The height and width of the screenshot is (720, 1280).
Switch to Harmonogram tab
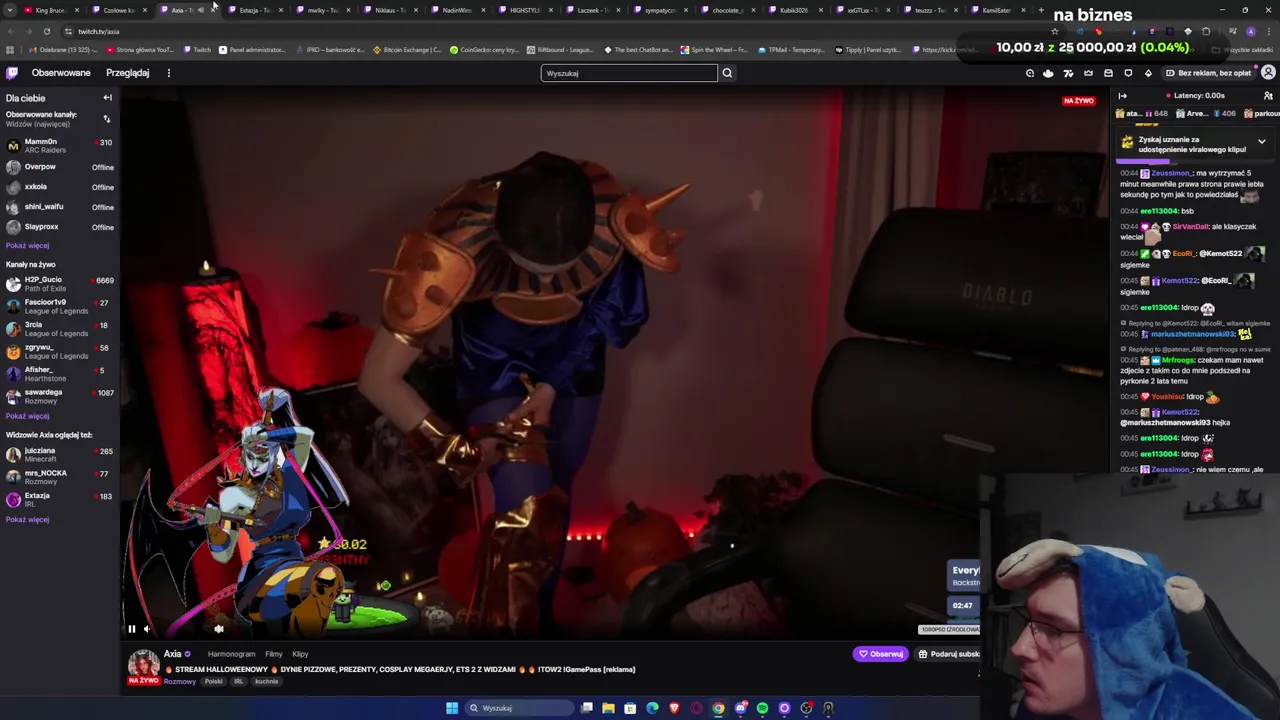231,654
